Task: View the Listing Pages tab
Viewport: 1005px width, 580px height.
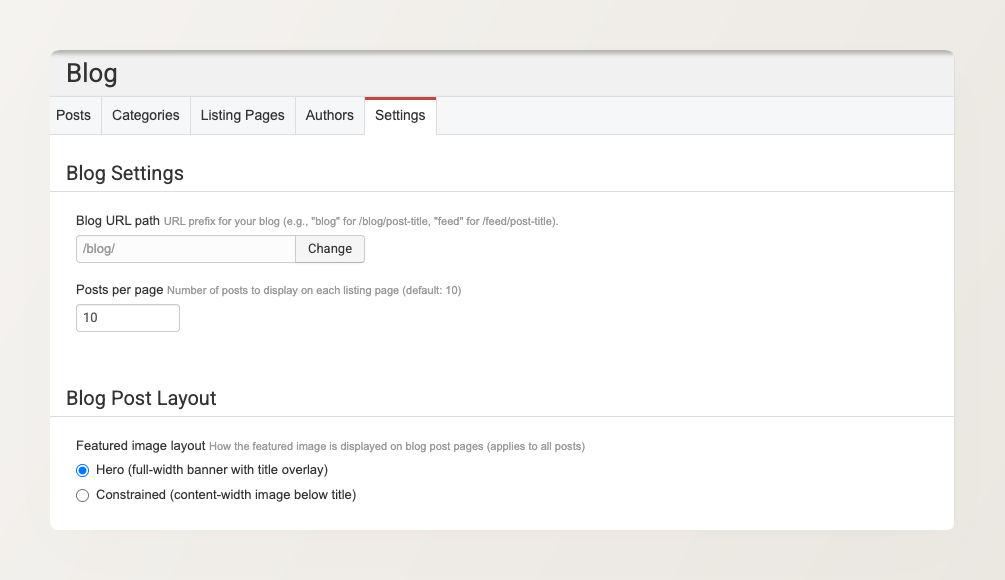Action: (242, 115)
